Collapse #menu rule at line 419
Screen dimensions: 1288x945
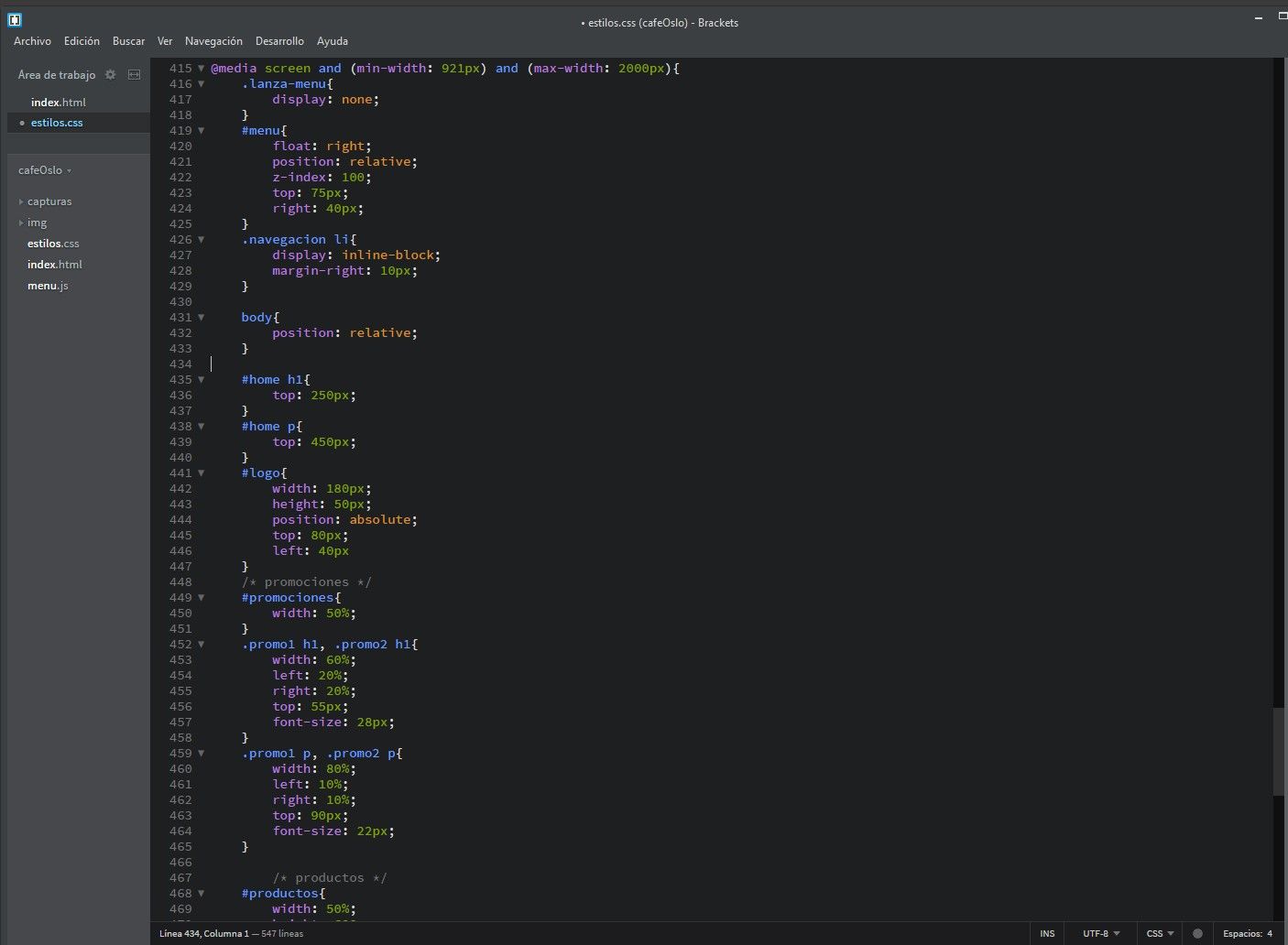click(x=202, y=130)
